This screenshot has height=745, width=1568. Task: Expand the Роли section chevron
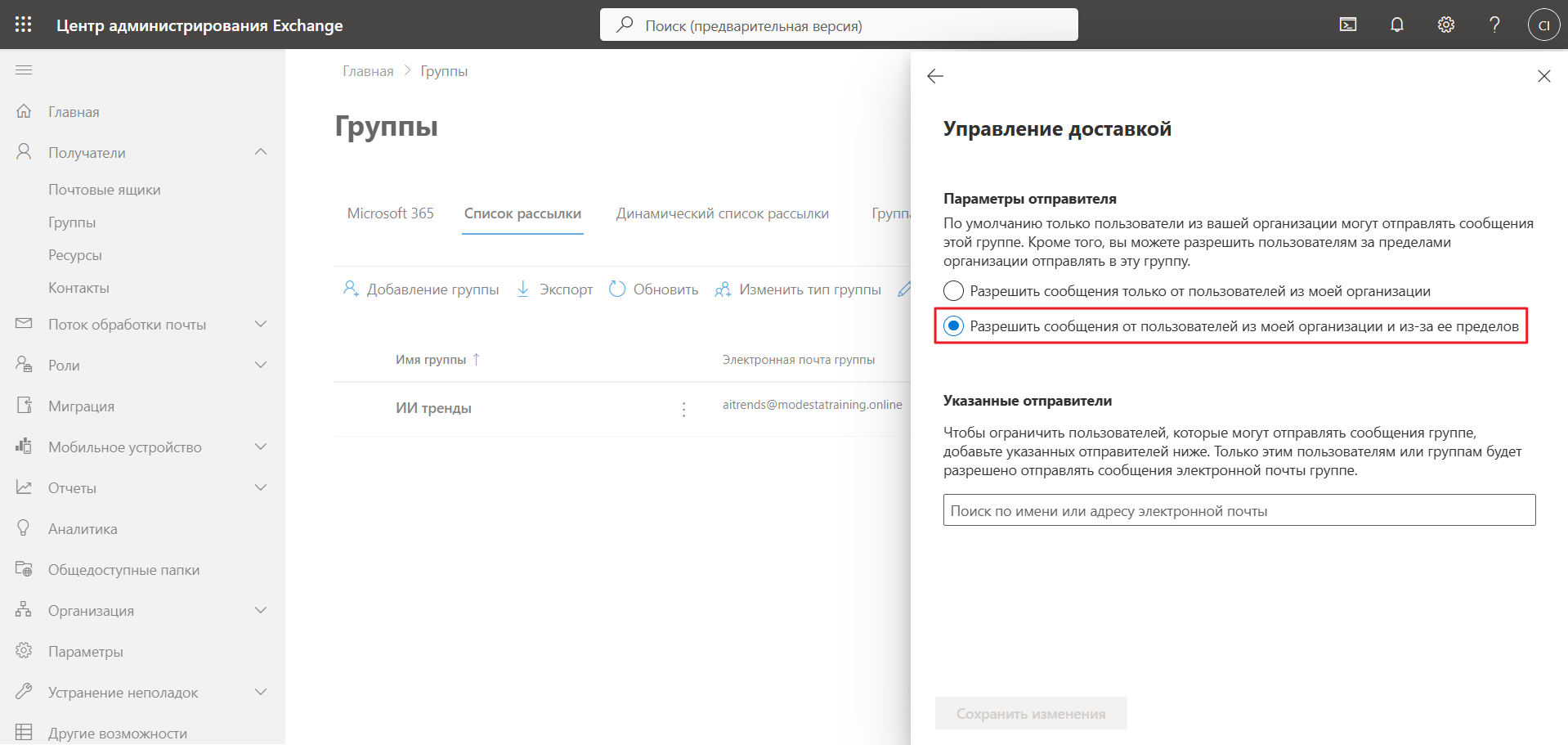click(261, 365)
